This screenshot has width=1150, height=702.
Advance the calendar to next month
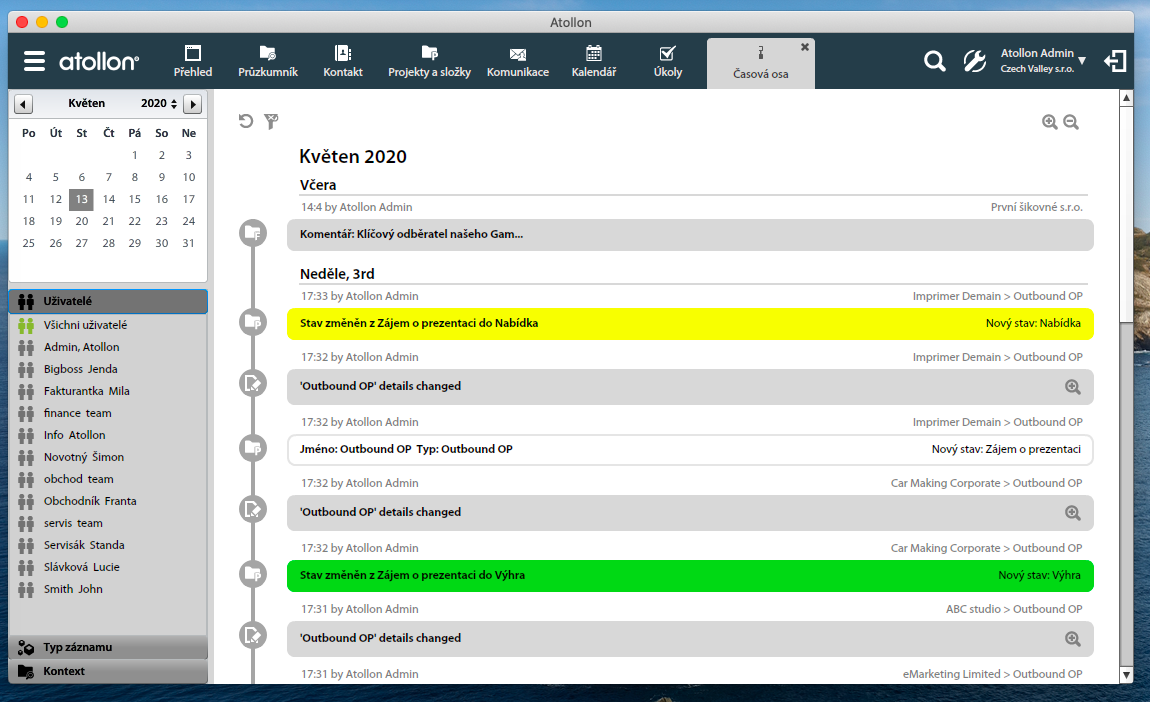(x=193, y=104)
